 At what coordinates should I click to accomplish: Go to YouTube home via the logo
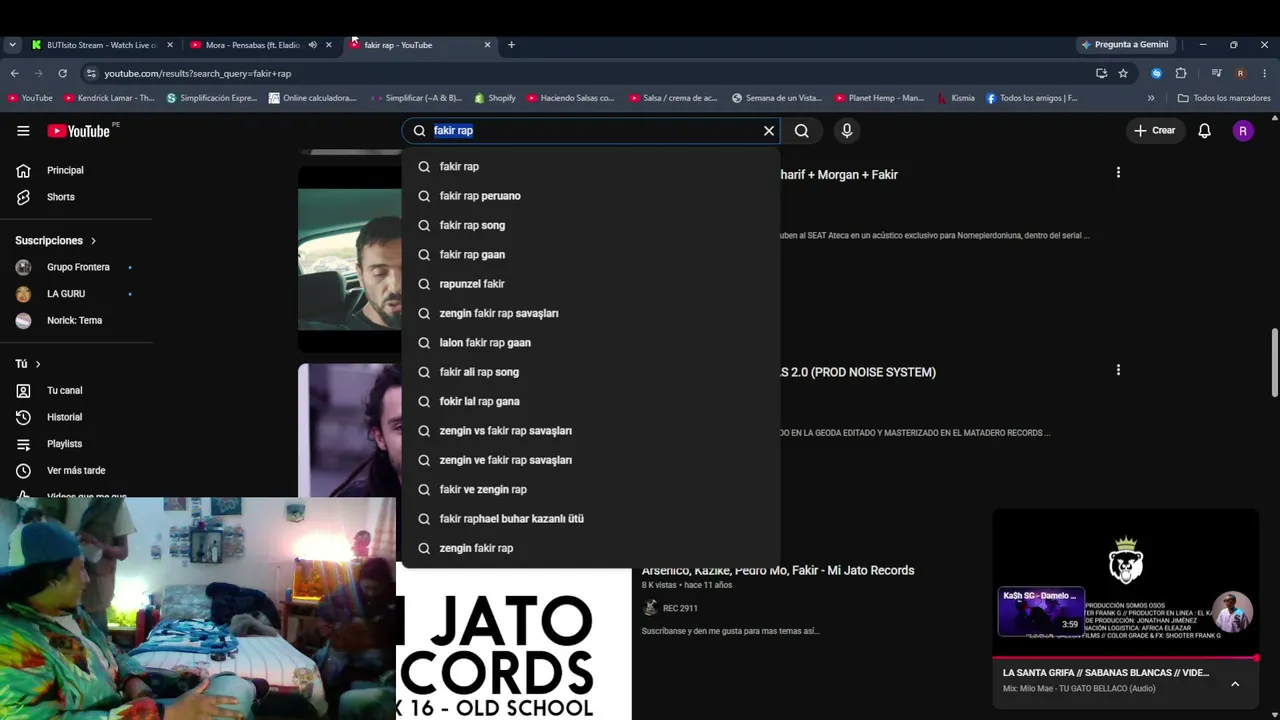tap(79, 131)
